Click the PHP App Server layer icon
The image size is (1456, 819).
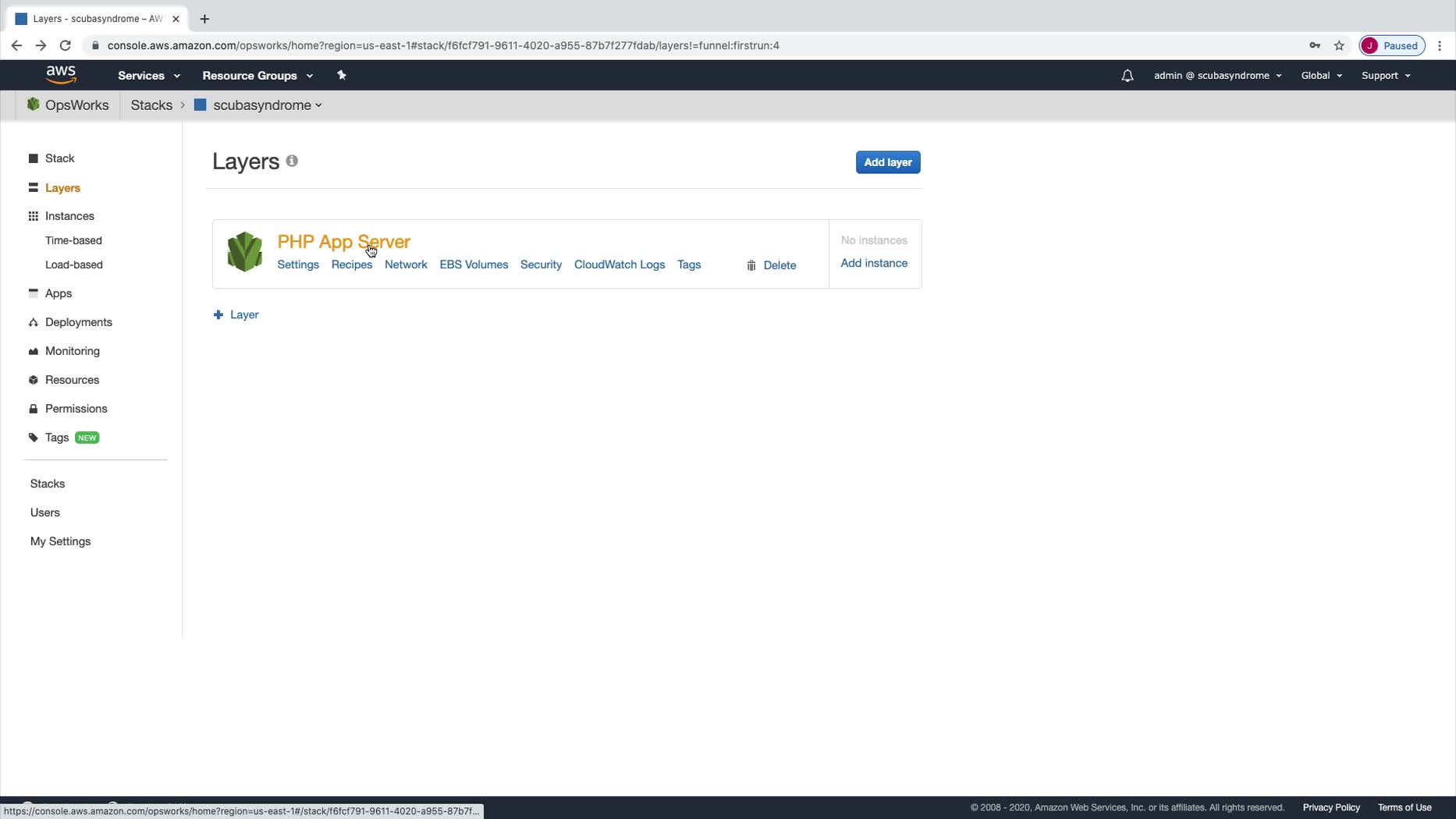[x=245, y=252]
